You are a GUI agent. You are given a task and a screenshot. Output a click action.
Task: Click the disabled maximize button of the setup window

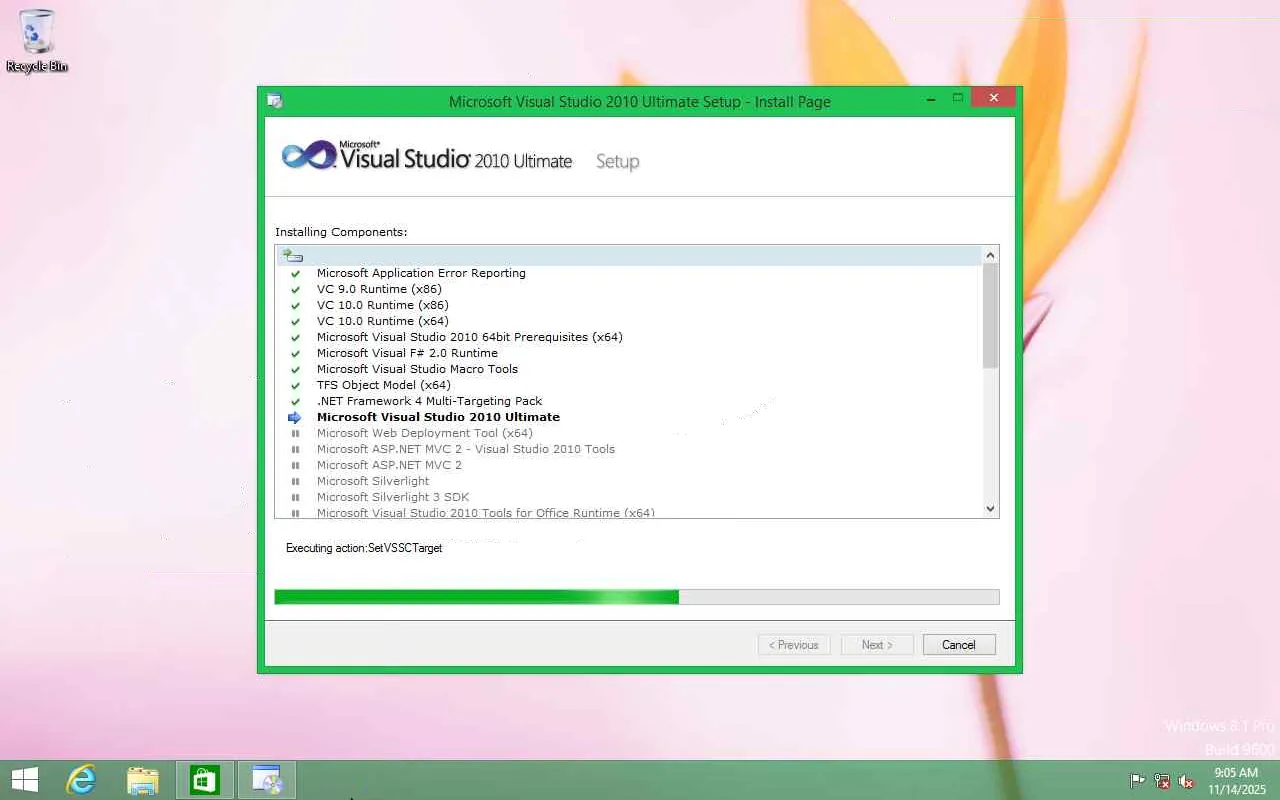click(x=957, y=98)
